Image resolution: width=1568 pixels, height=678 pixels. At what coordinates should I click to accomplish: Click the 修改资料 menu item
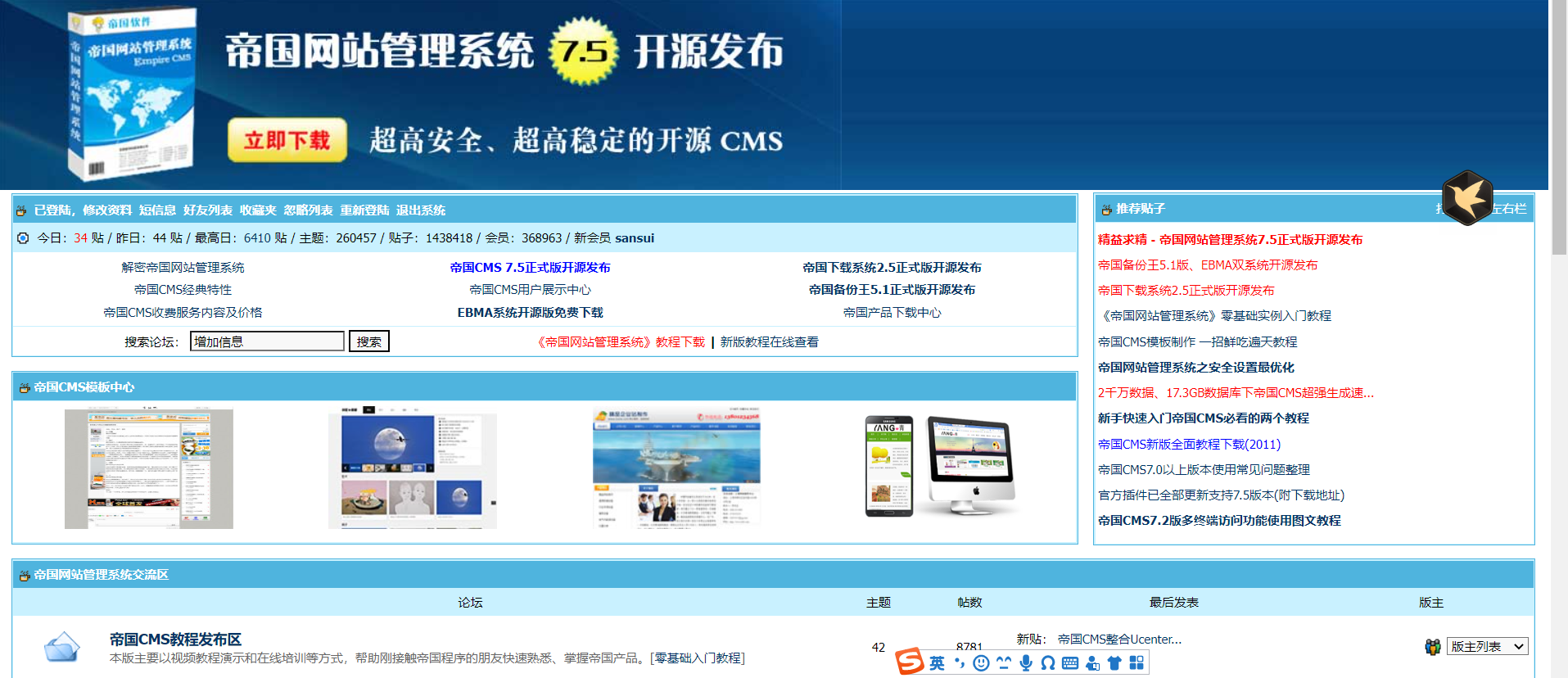[x=106, y=210]
